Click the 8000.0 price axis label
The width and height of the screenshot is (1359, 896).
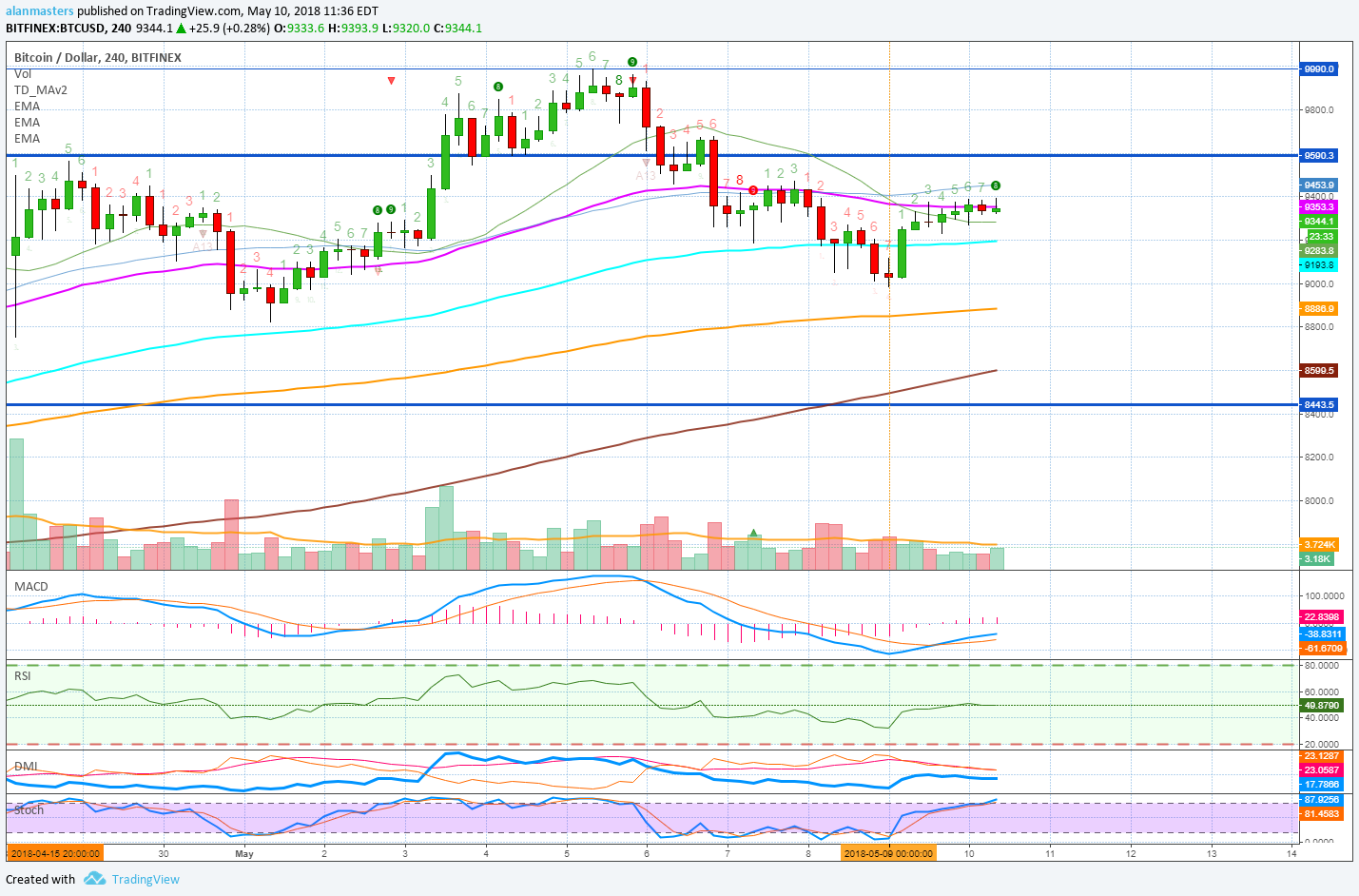1319,500
